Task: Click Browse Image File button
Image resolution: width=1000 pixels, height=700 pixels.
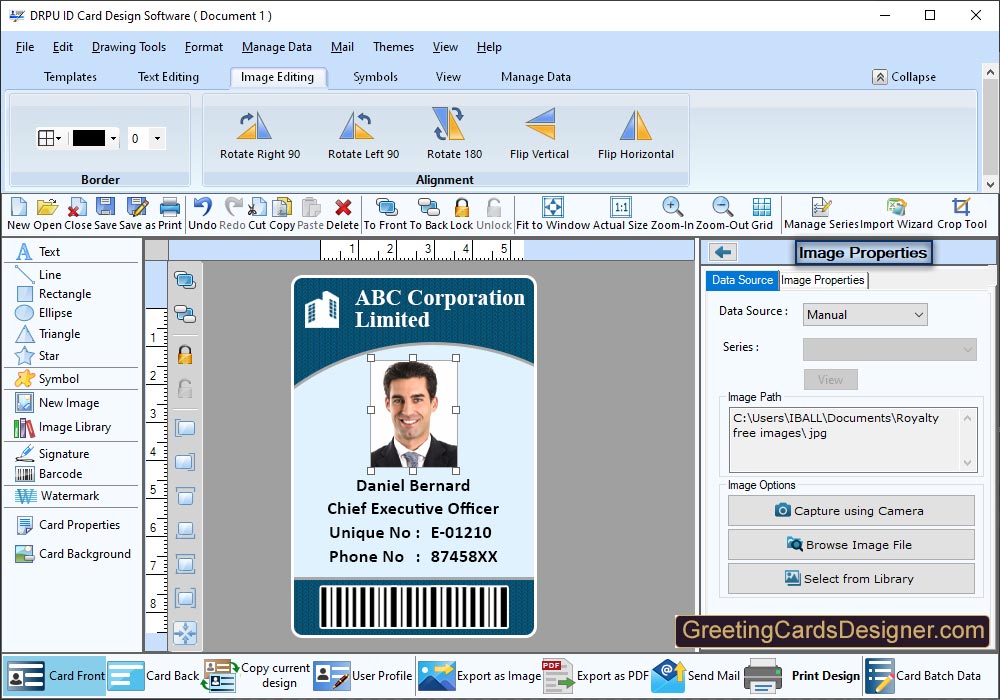Action: point(851,545)
